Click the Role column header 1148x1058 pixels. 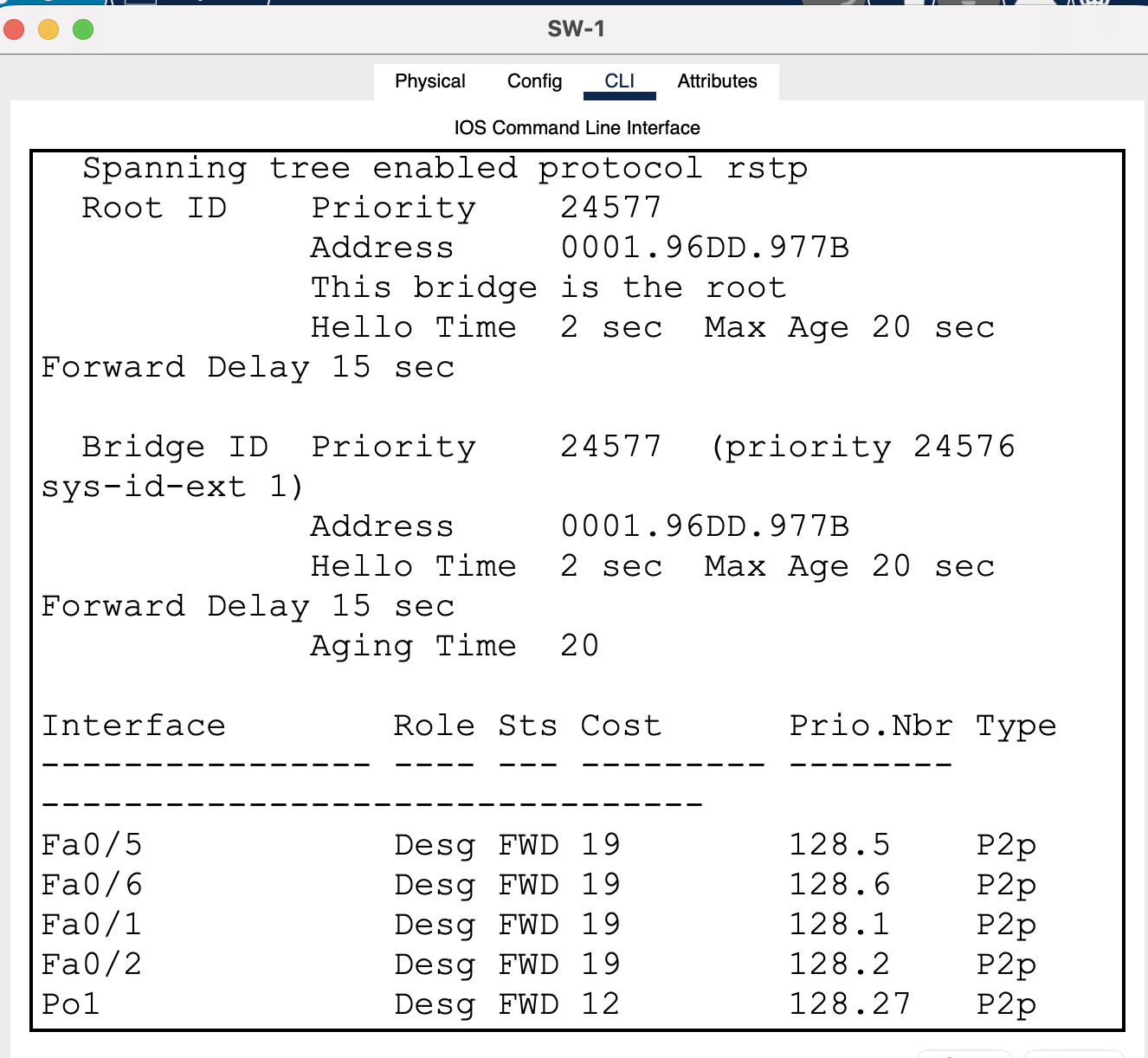[x=435, y=726]
